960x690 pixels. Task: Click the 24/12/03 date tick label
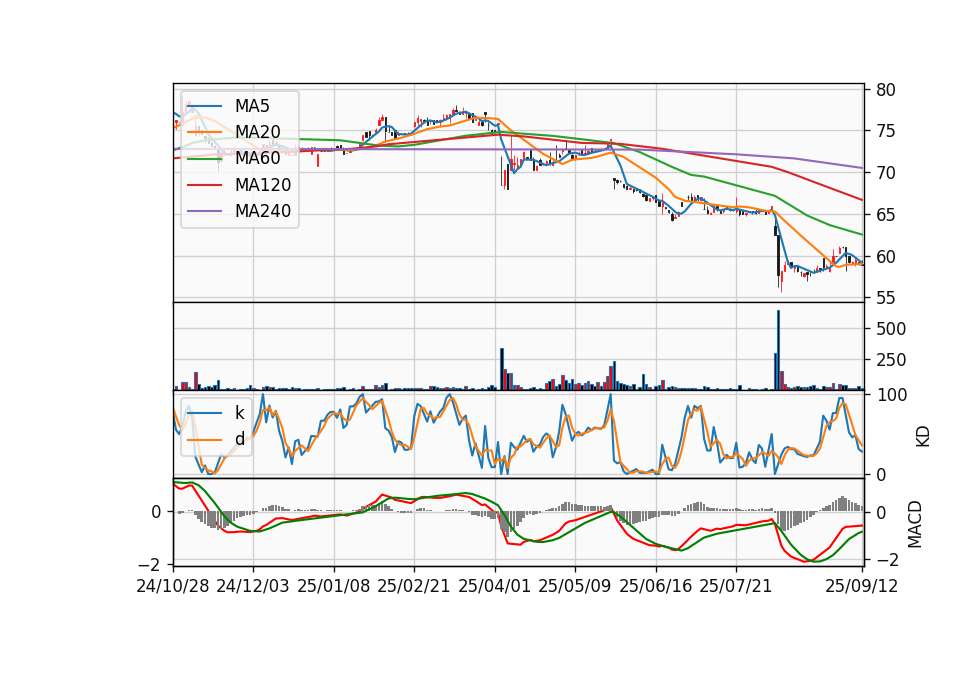[x=253, y=586]
